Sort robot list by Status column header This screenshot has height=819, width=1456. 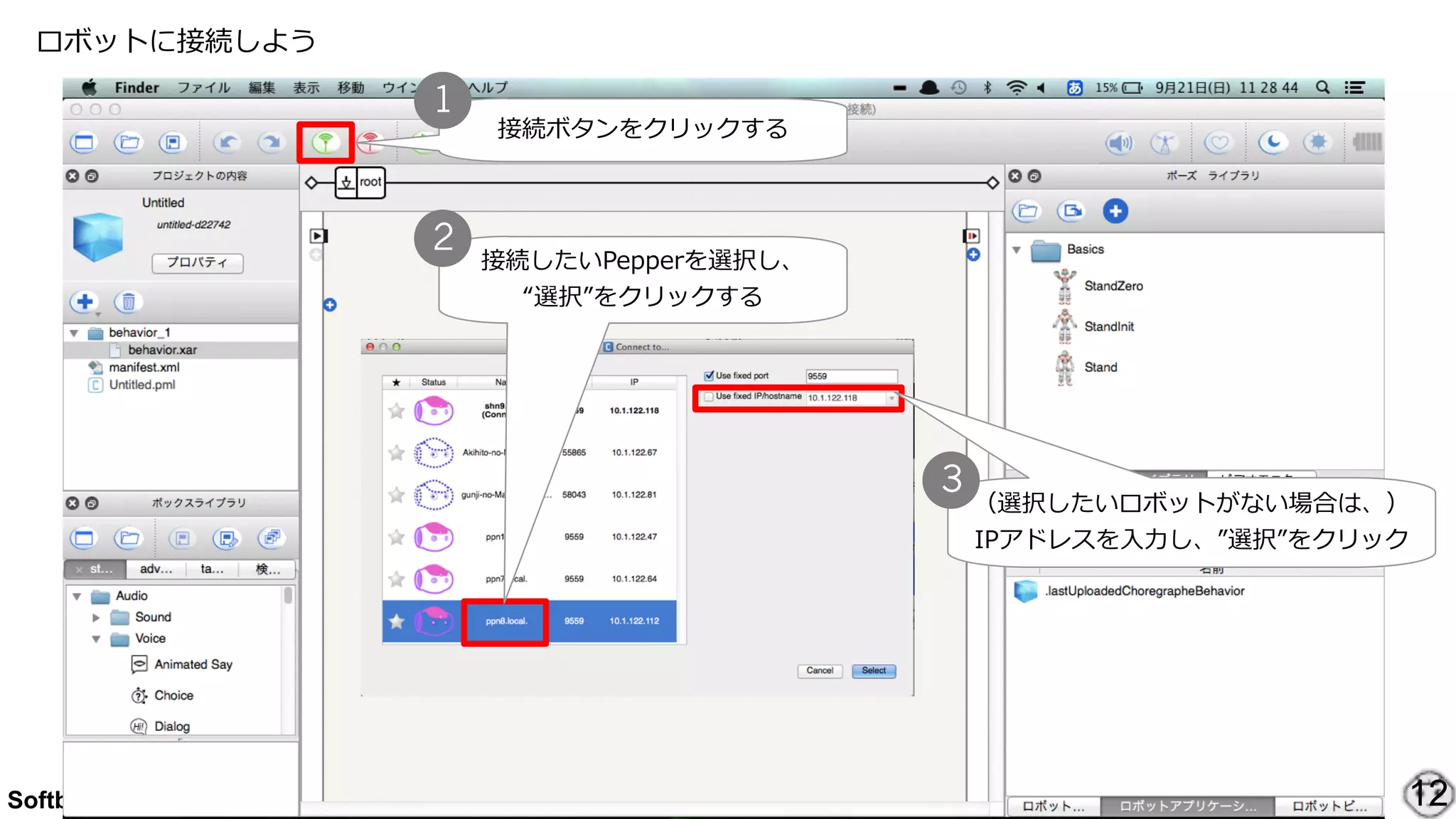[434, 382]
